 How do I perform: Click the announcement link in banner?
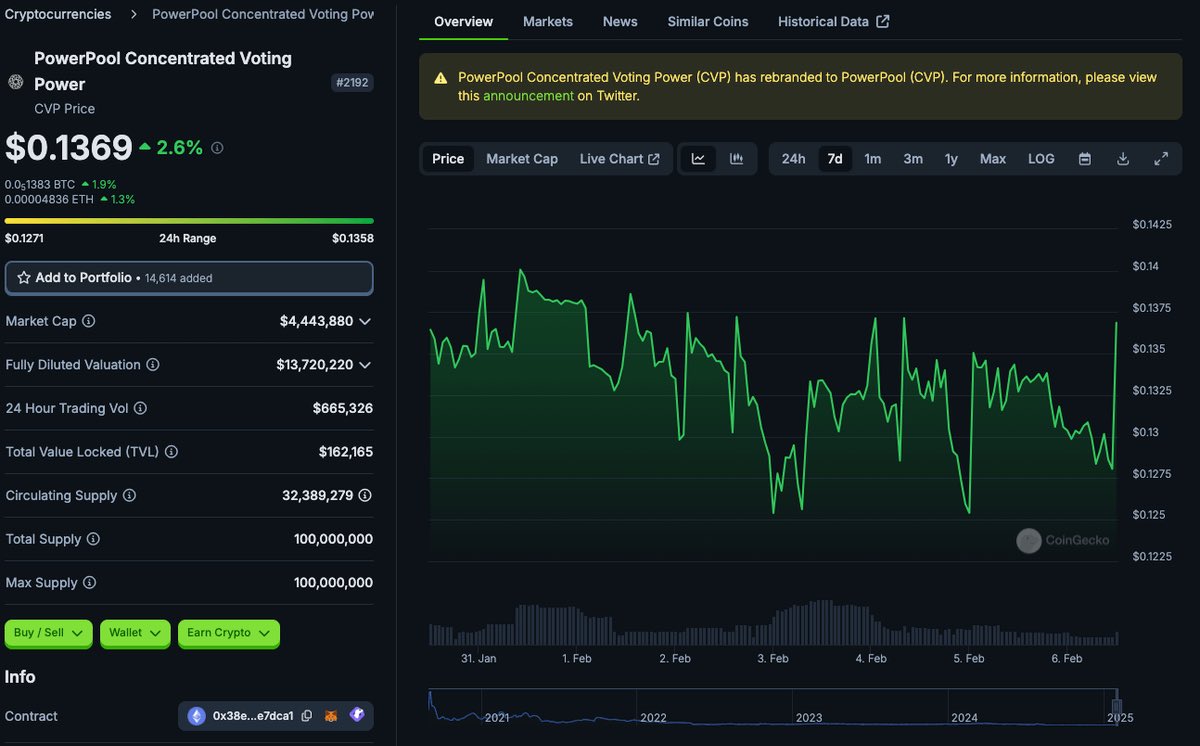click(x=528, y=96)
